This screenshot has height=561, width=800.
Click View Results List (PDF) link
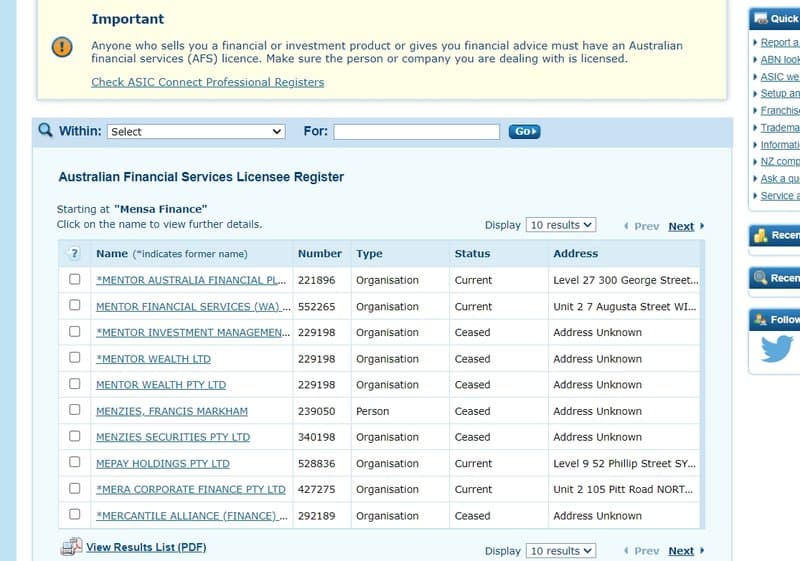(146, 547)
